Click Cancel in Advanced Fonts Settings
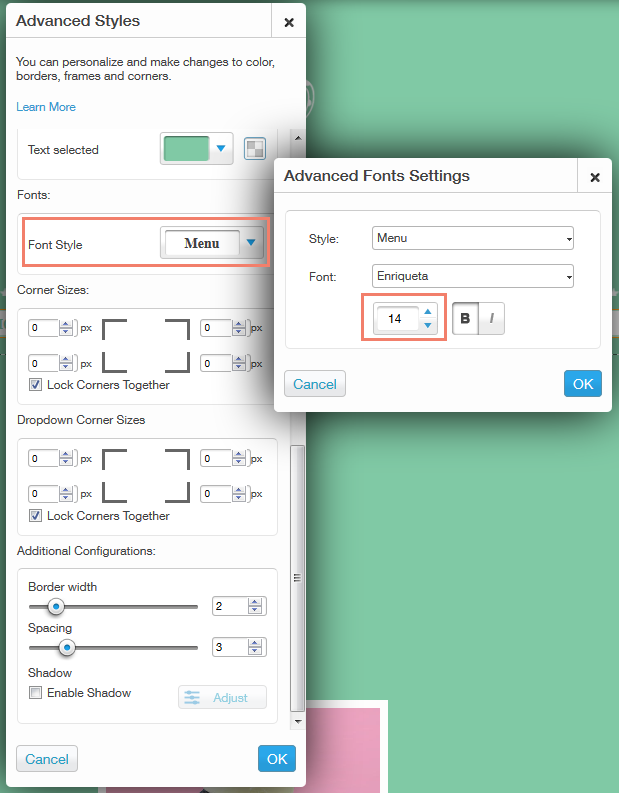The image size is (619, 793). (315, 384)
